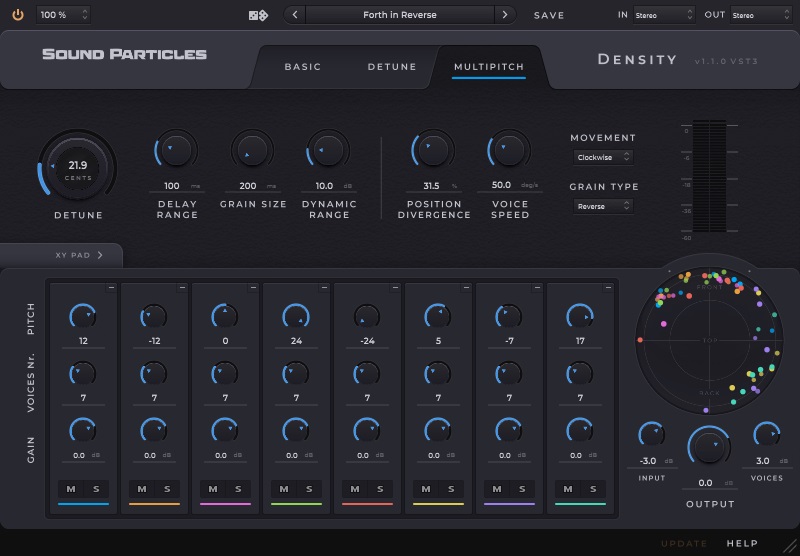Screen dimensions: 800x556
Task: Click the dice randomize preset icon
Action: (257, 15)
